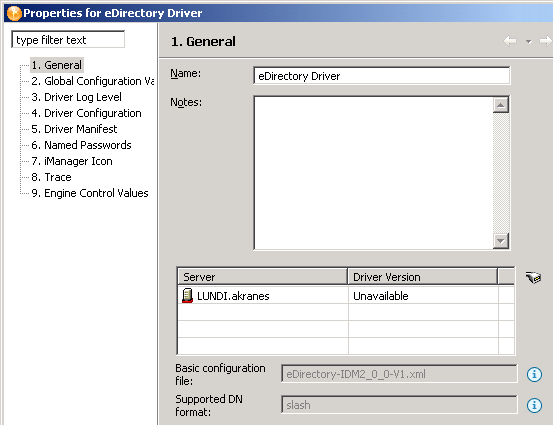Select the LUNDI.akranes server row
This screenshot has width=553, height=425.
(x=346, y=296)
